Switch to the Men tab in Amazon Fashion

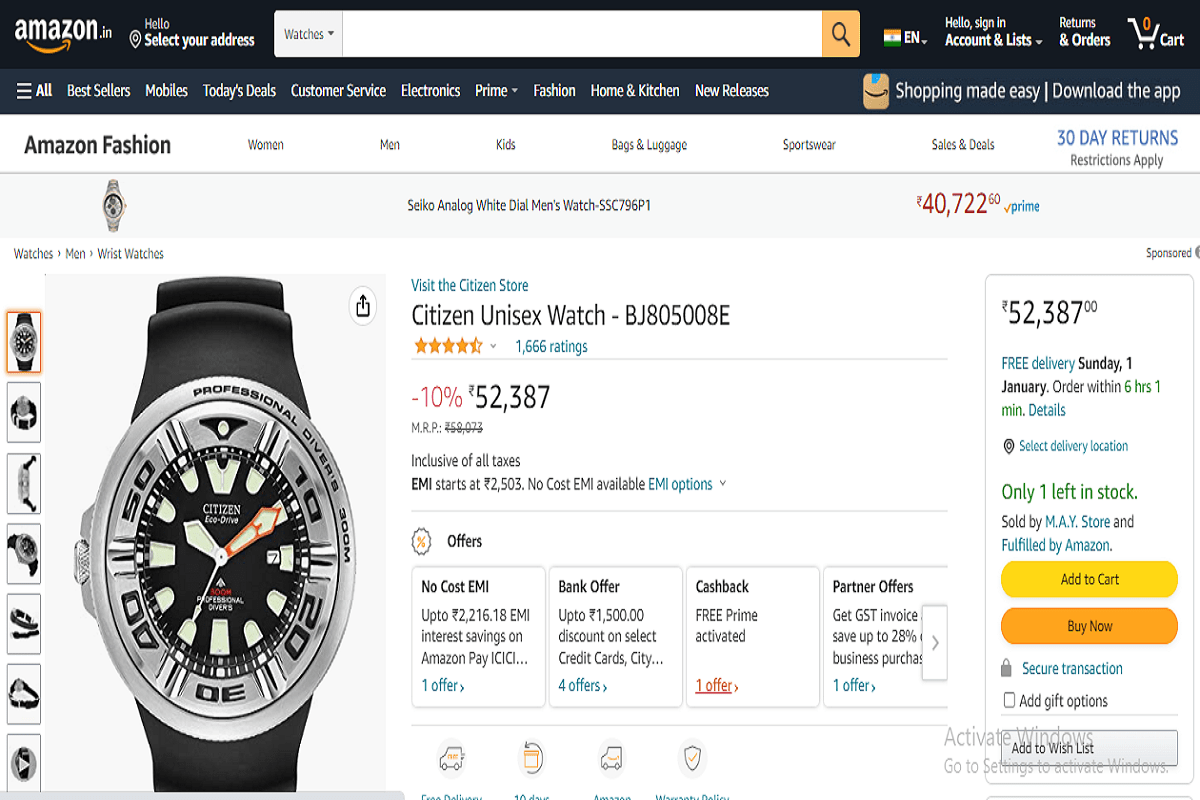click(389, 144)
